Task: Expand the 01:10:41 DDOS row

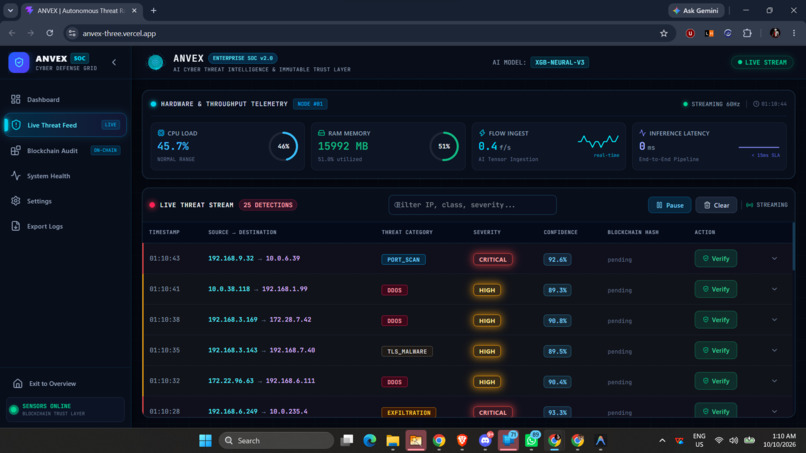Action: (x=774, y=289)
